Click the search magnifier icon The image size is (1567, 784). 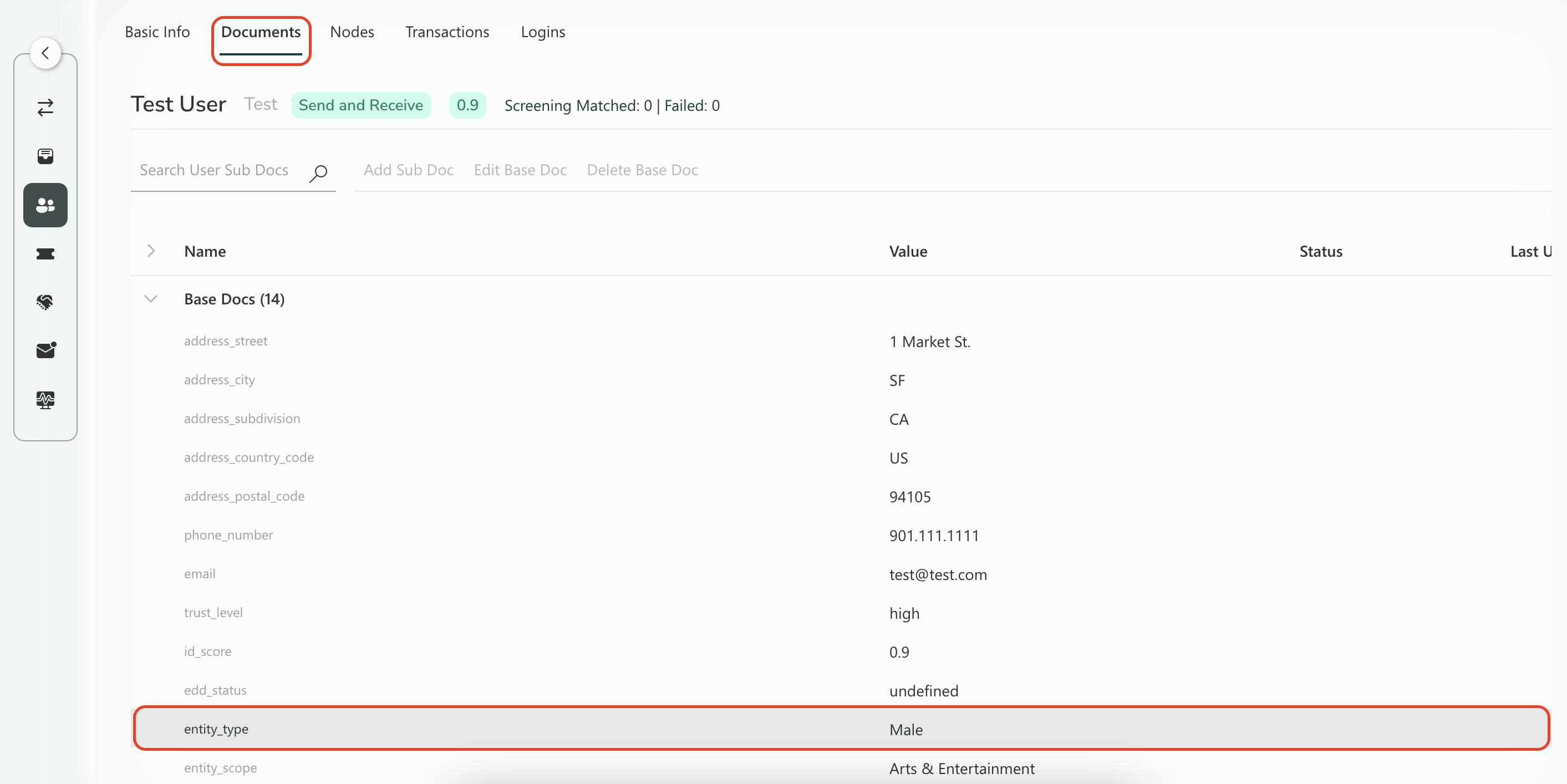coord(319,174)
